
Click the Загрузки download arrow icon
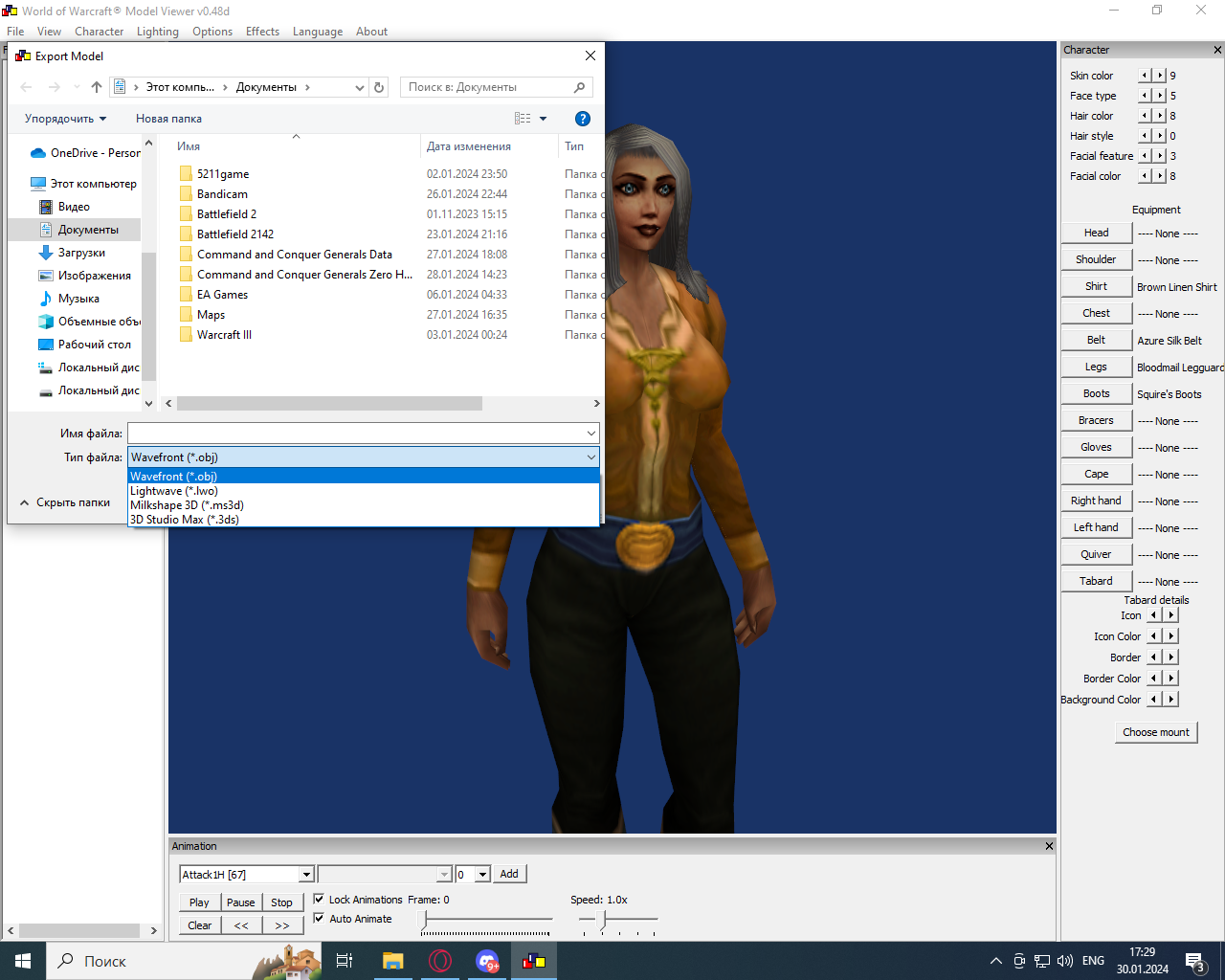(x=46, y=253)
